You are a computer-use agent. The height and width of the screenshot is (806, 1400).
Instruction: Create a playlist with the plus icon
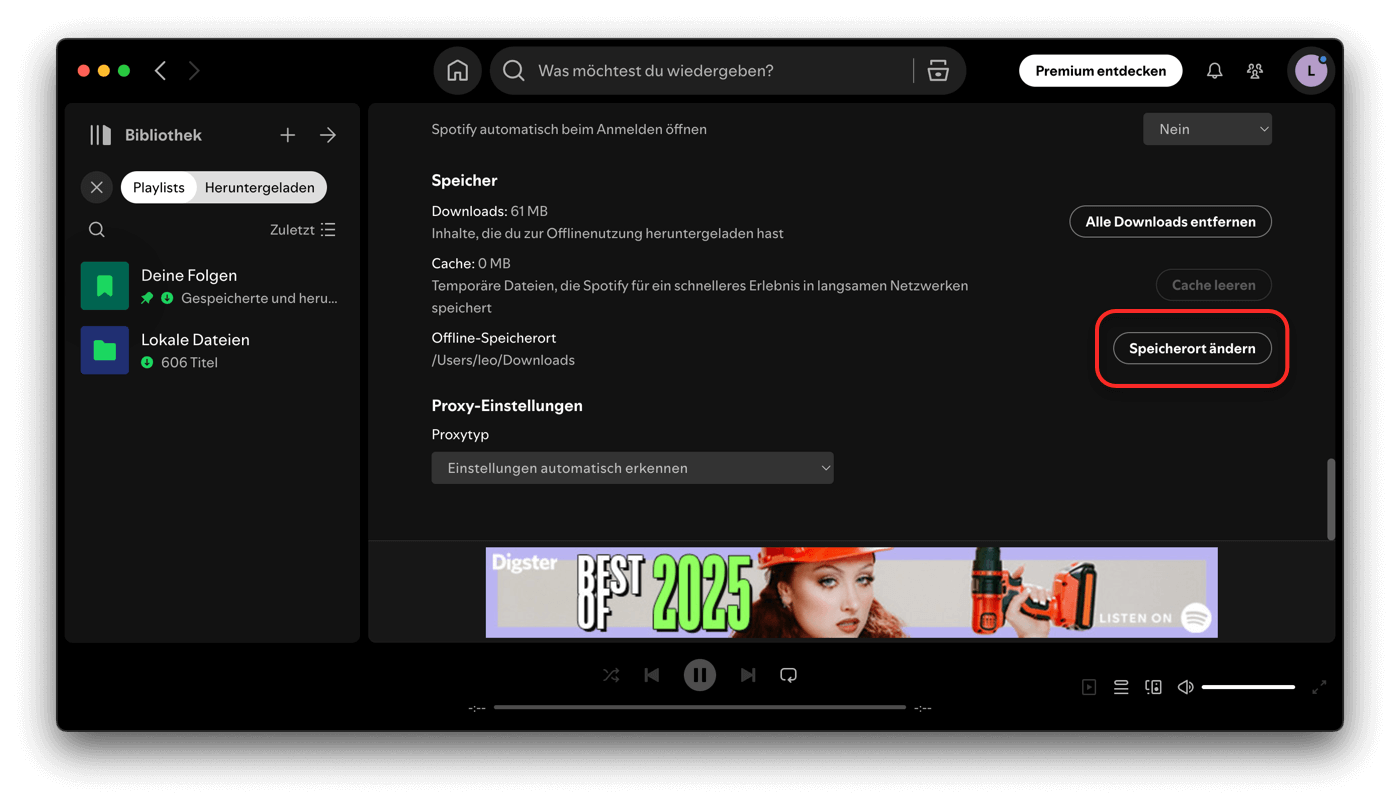click(x=287, y=135)
